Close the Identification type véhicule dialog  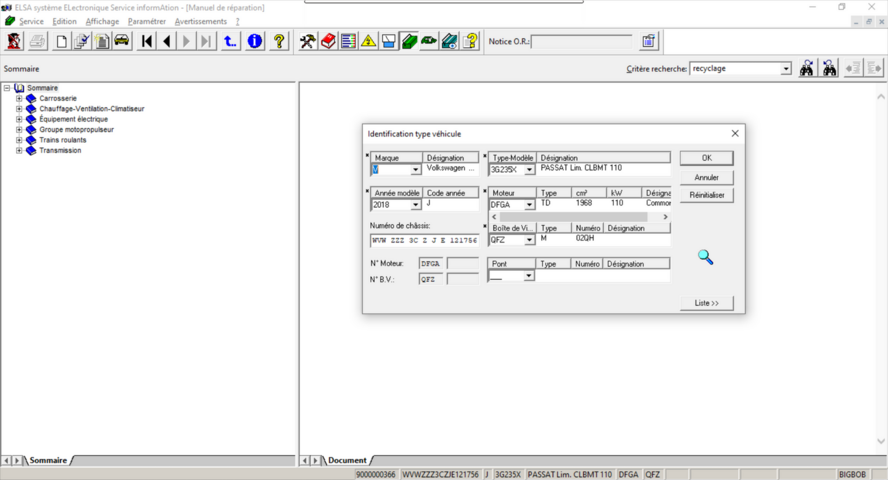735,134
